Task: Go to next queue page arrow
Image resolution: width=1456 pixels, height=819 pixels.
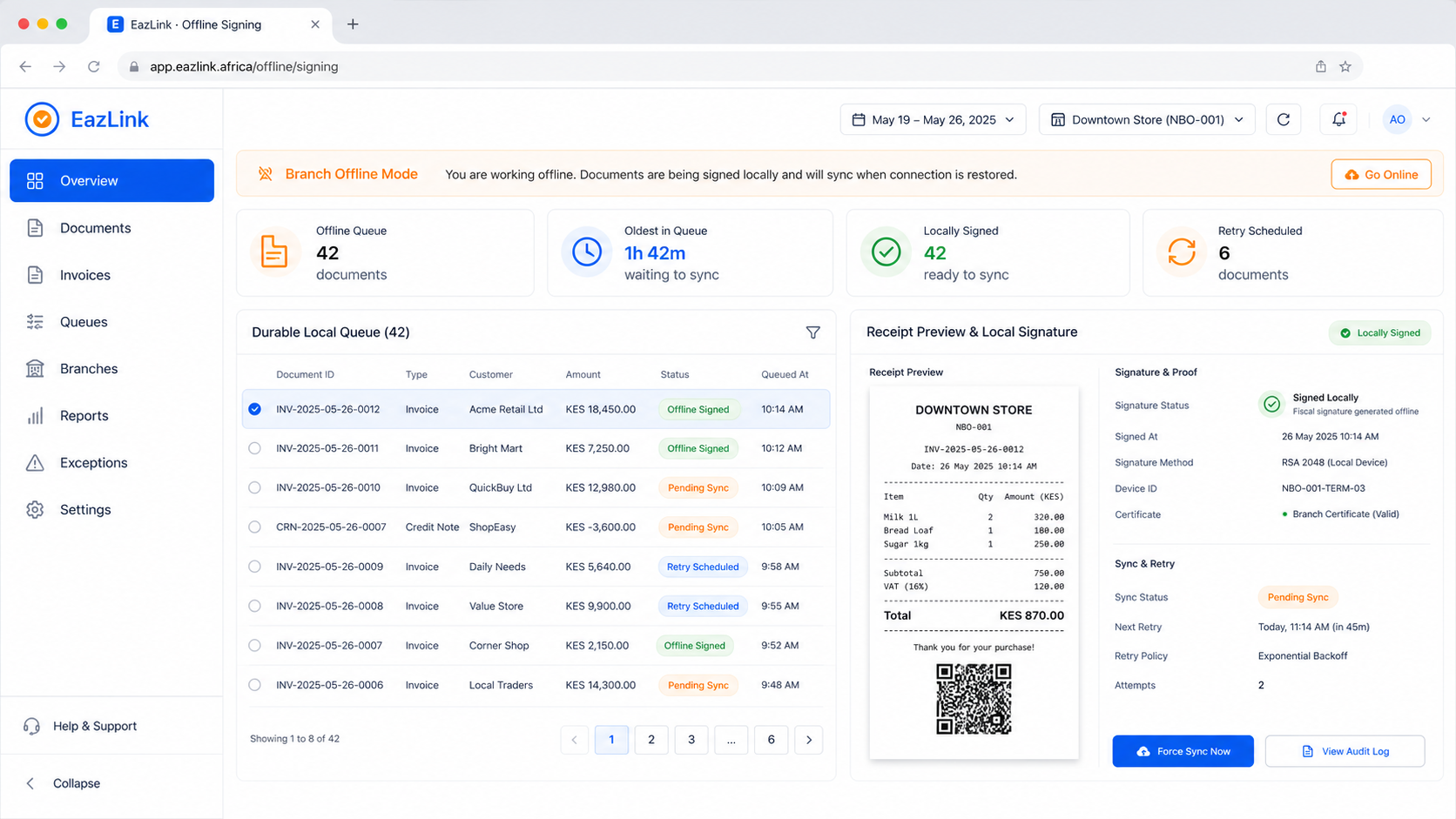Action: coord(809,740)
